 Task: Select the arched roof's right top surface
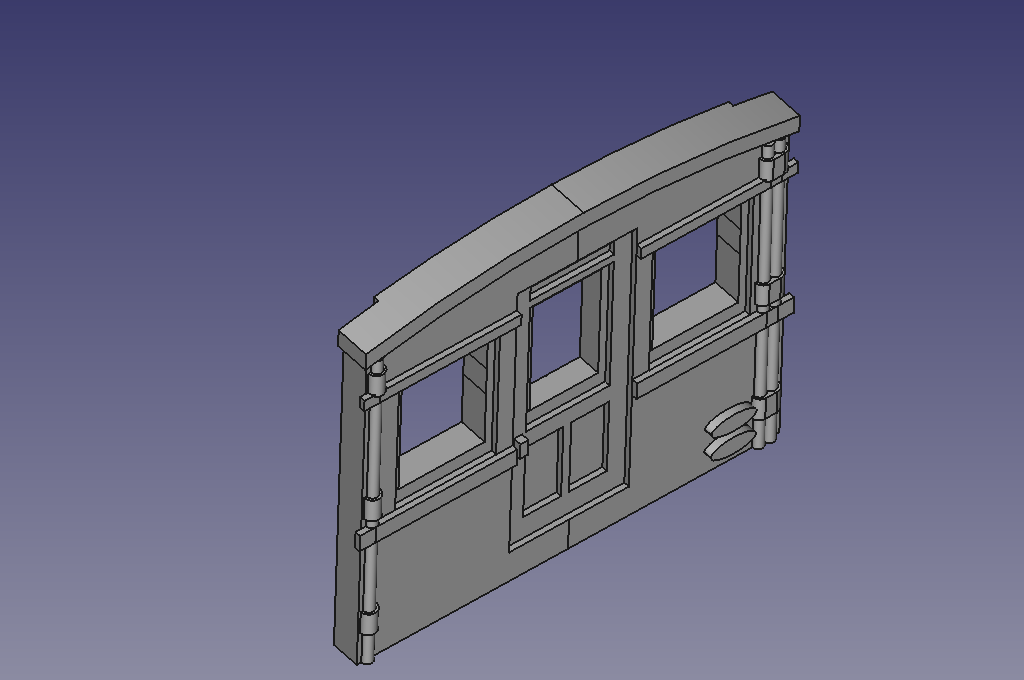[680, 150]
